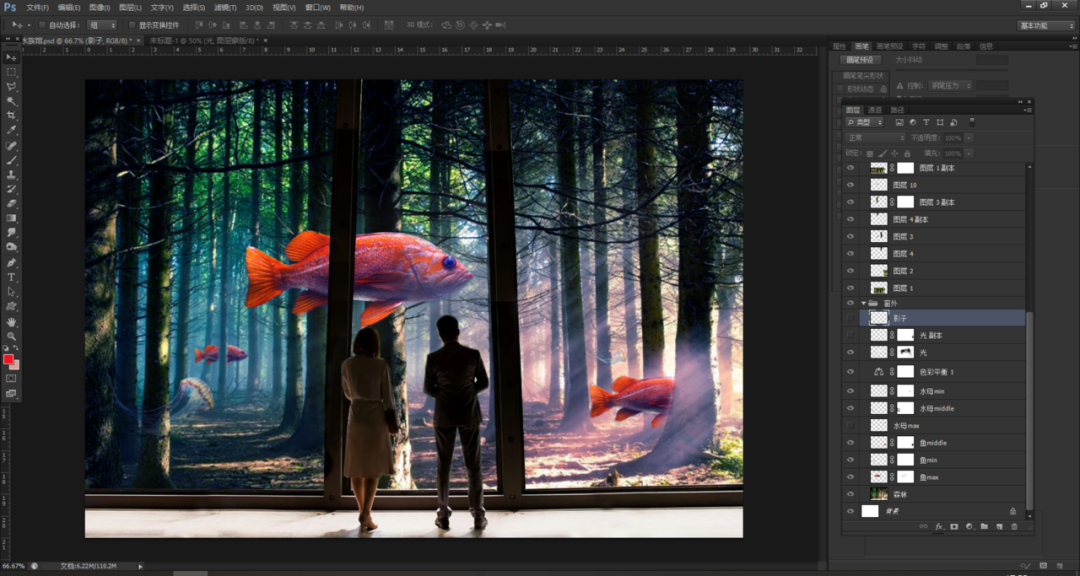This screenshot has height=576, width=1080.
Task: Select the Magic Wand tool
Action: [x=11, y=101]
